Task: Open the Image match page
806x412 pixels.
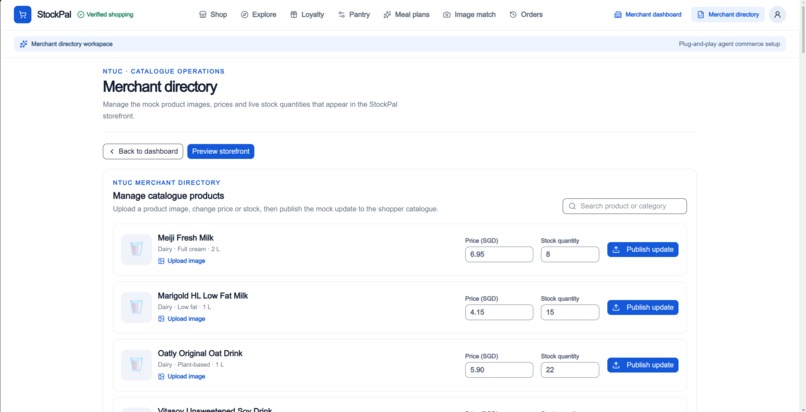Action: (469, 15)
